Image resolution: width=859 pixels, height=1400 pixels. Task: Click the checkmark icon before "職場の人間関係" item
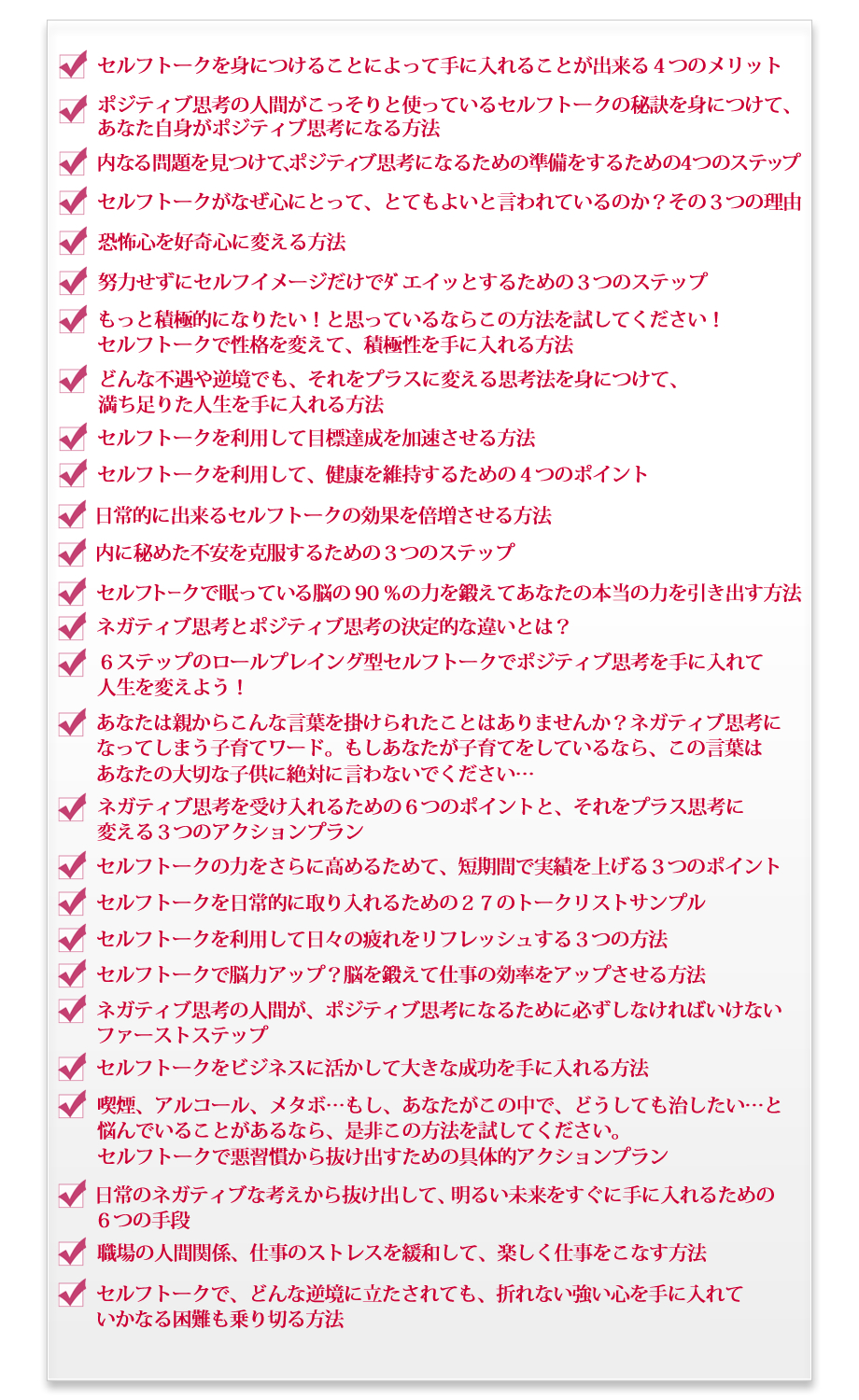73,1253
